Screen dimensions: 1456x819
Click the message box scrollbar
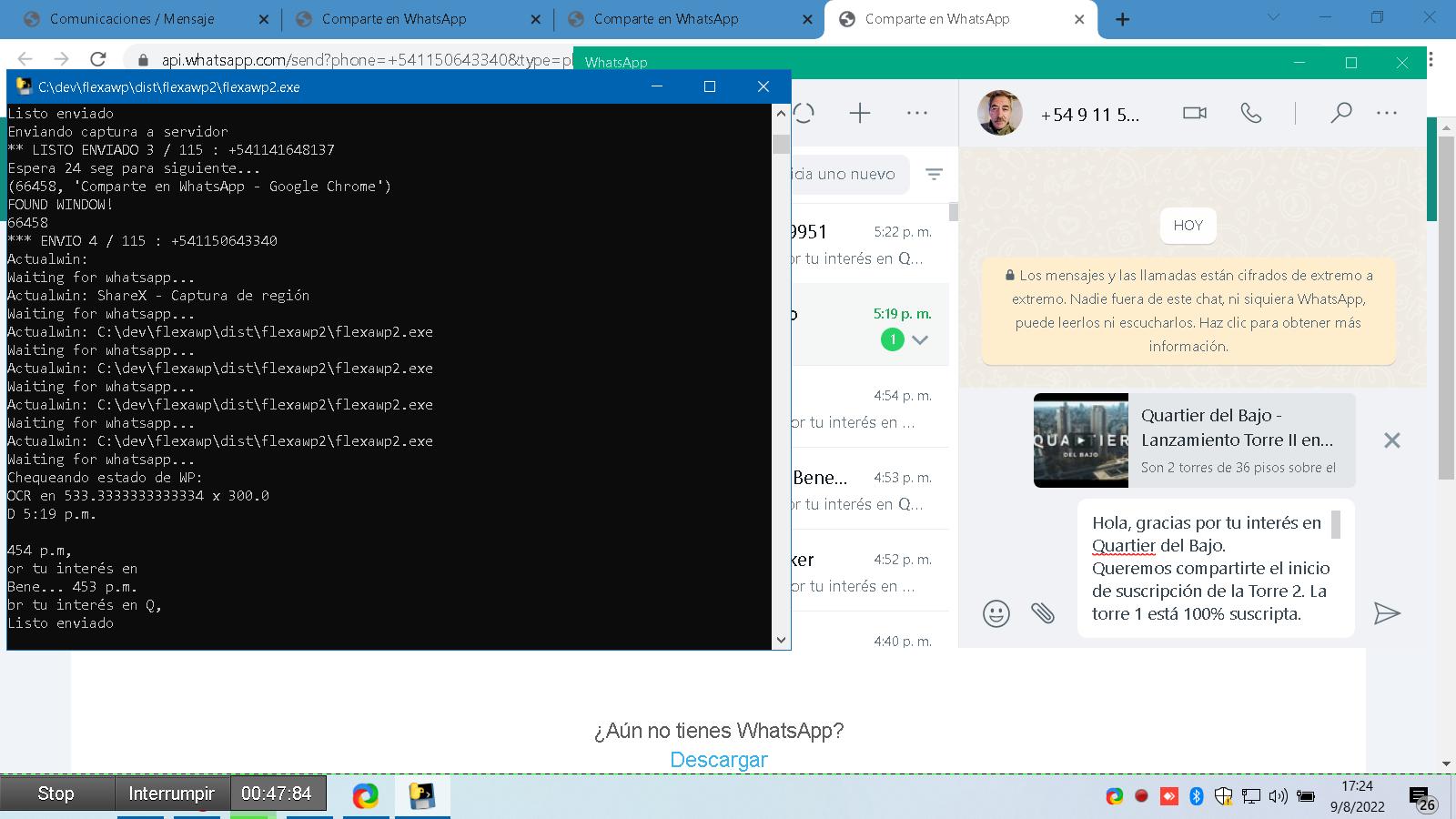pyautogui.click(x=1336, y=524)
